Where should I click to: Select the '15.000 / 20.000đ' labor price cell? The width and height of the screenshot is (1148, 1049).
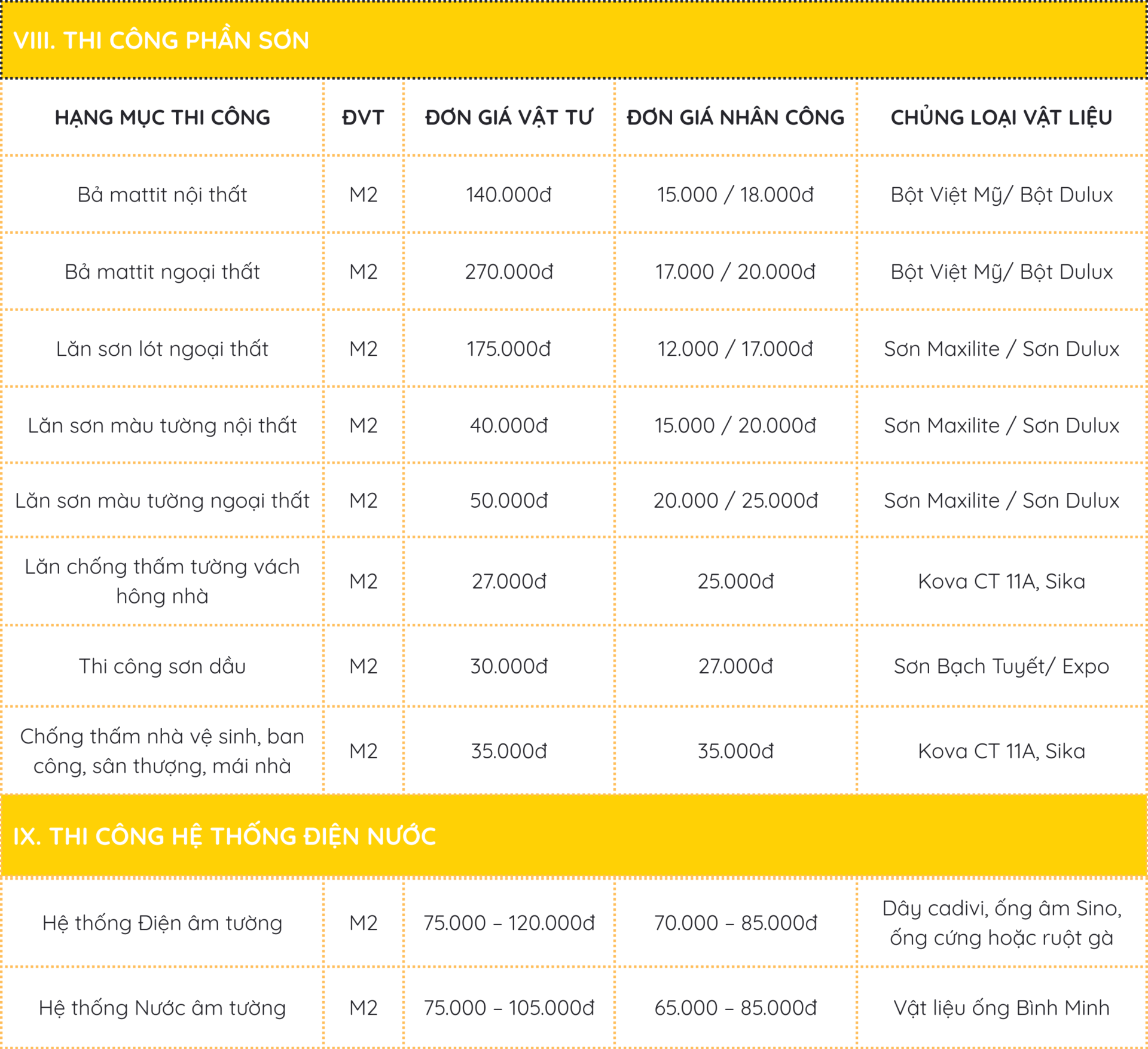735,425
